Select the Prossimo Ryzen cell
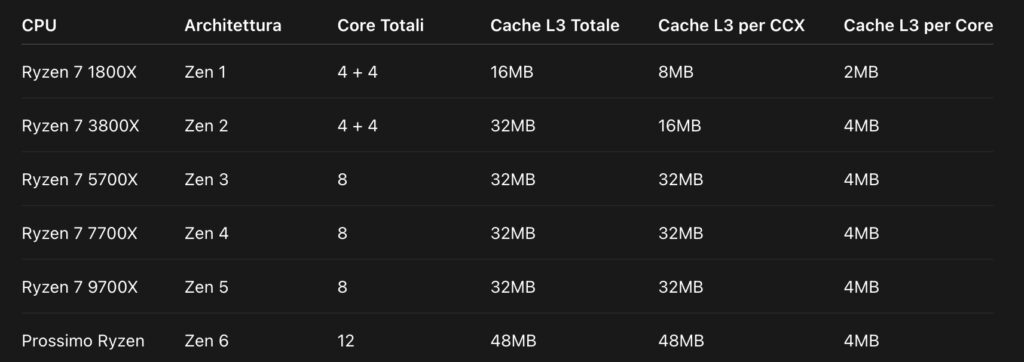The width and height of the screenshot is (1024, 362). point(83,340)
